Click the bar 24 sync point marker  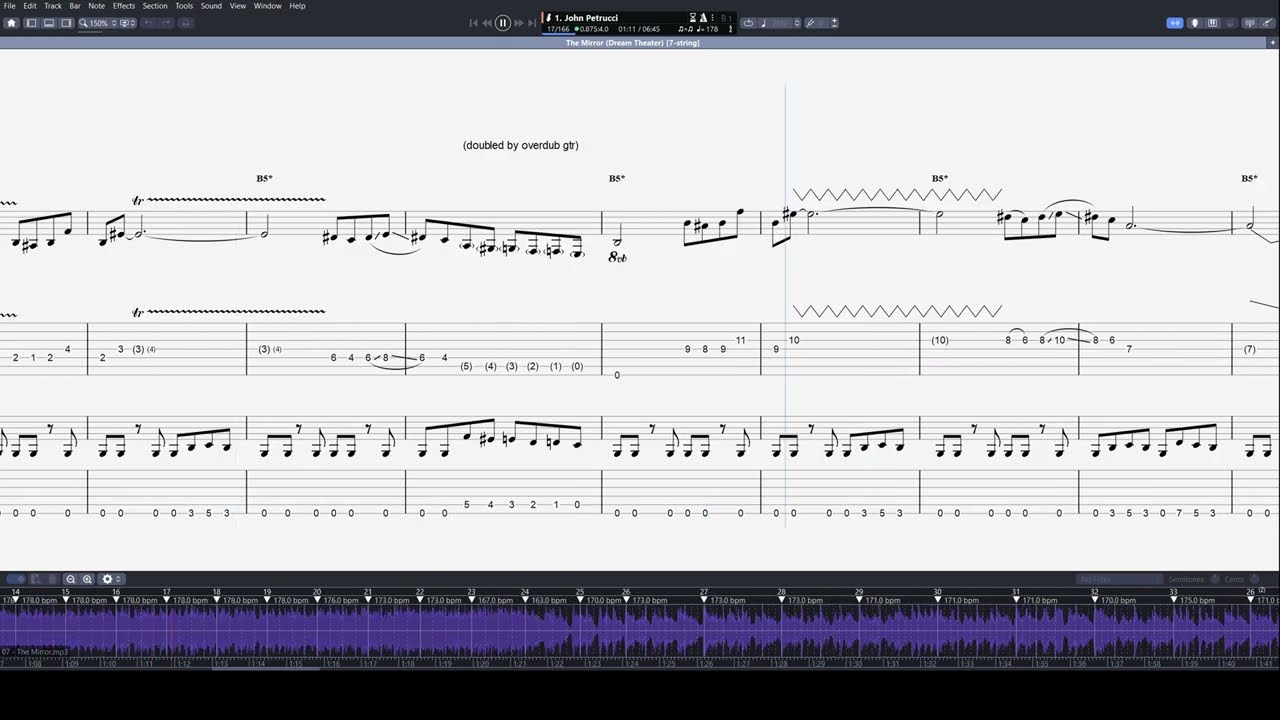[x=524, y=599]
